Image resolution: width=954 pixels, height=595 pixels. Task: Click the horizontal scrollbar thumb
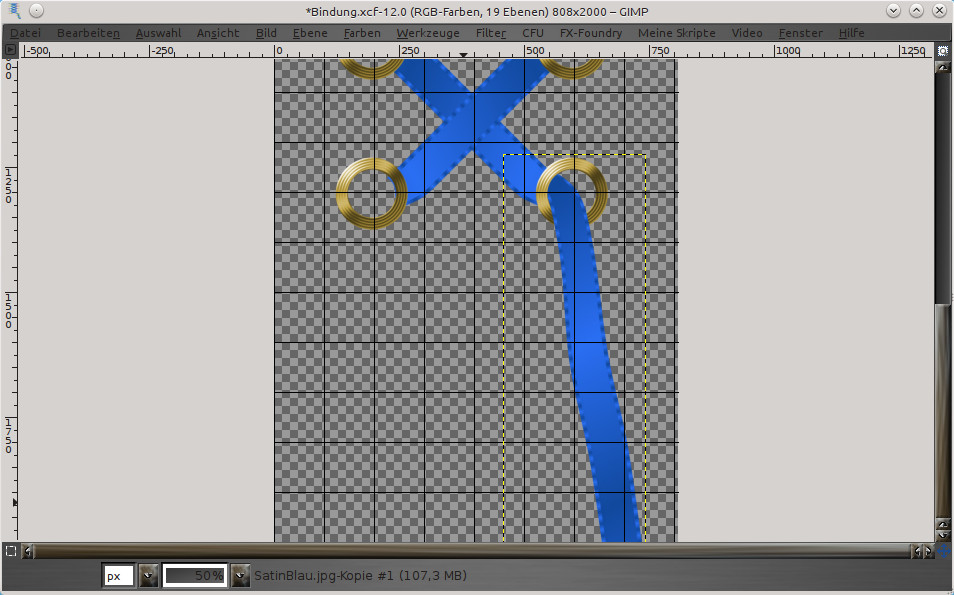pos(470,551)
